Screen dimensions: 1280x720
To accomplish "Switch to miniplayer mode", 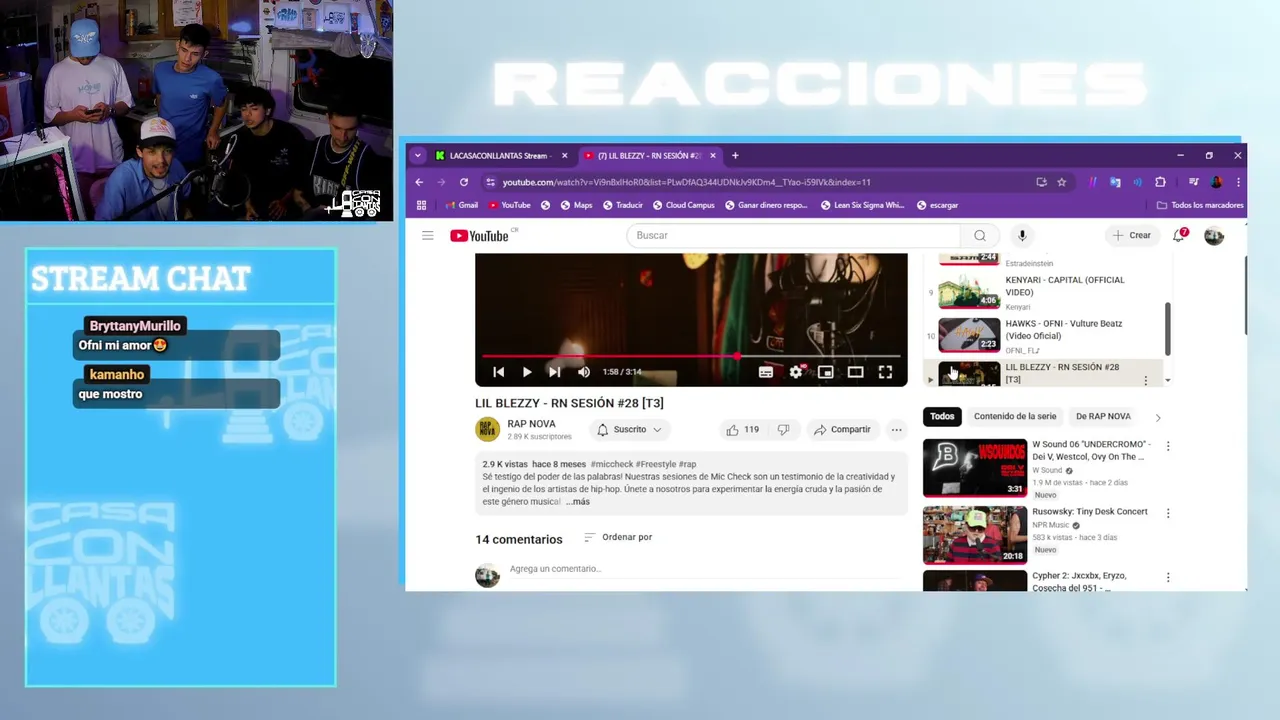I will click(826, 372).
